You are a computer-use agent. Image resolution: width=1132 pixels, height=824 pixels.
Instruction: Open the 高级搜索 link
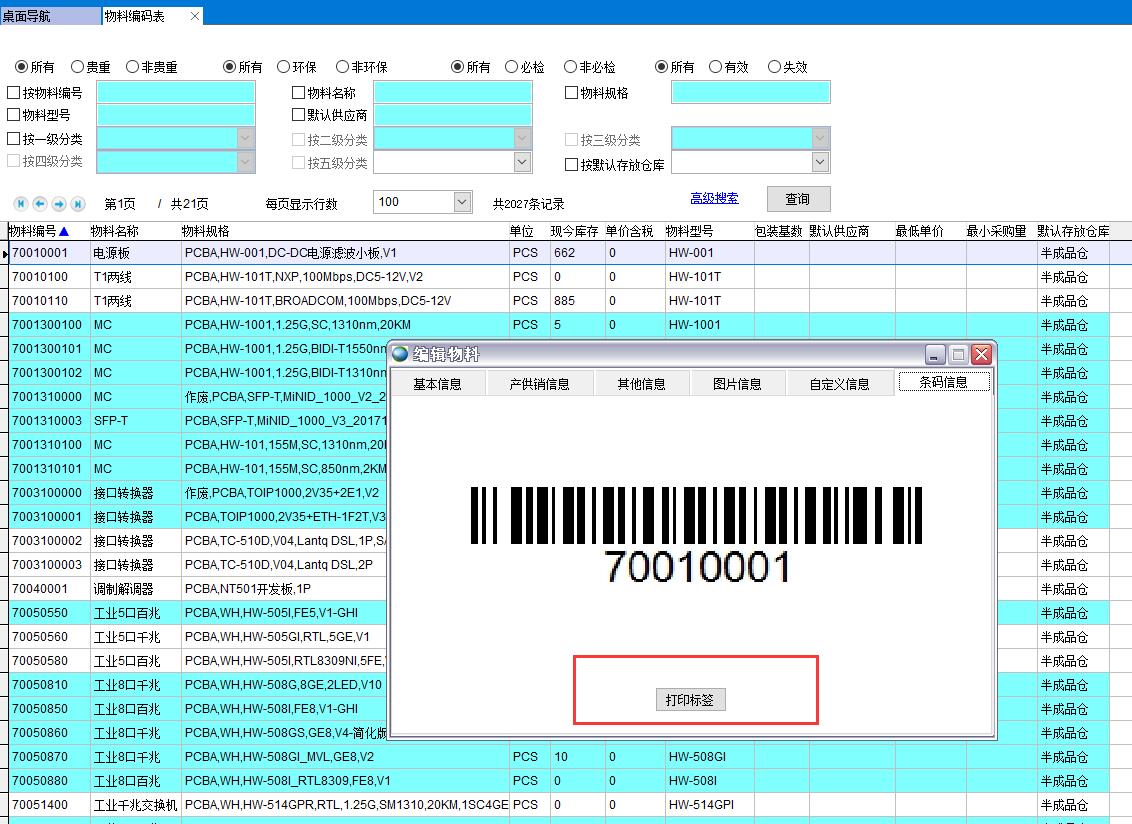pyautogui.click(x=714, y=198)
